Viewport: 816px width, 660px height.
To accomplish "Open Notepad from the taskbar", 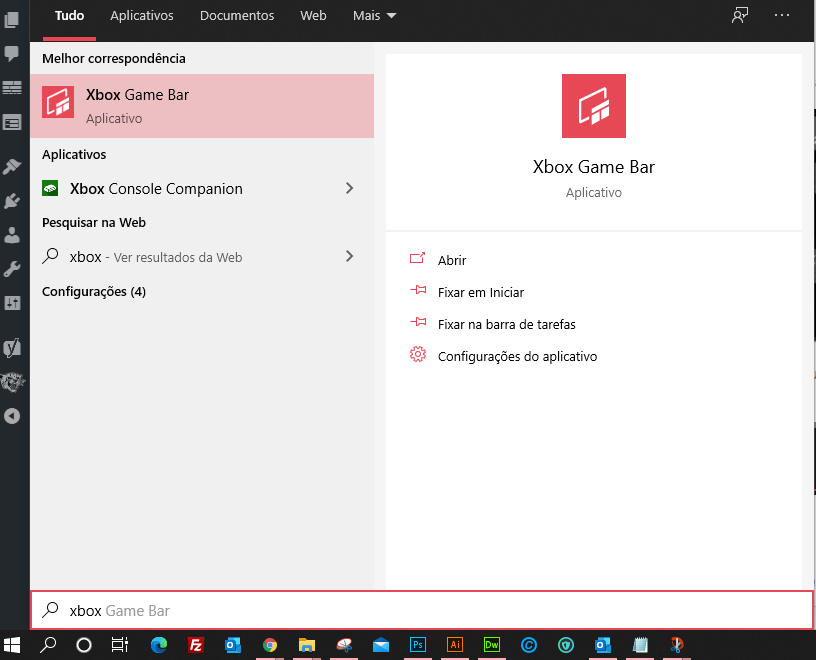I will click(640, 645).
